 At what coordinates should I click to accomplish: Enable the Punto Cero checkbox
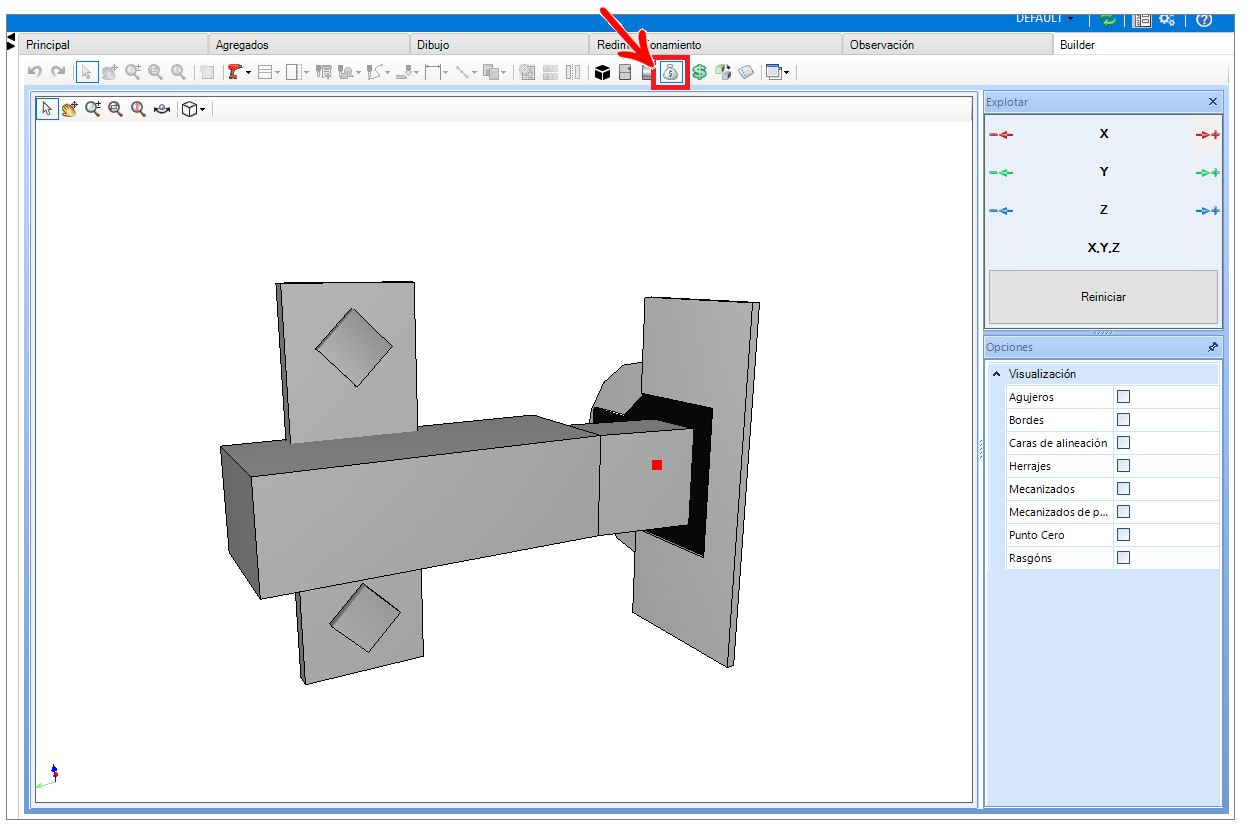(1123, 535)
